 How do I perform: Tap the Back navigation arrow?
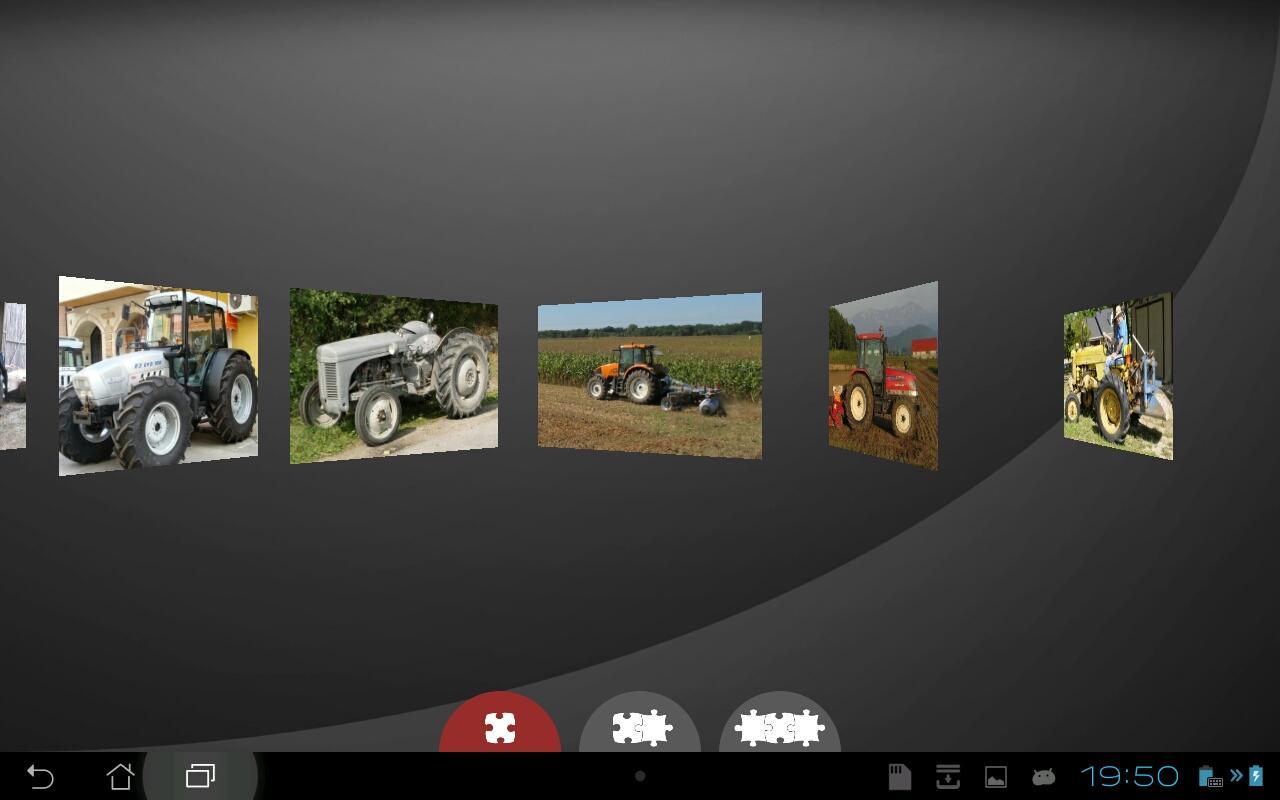[x=39, y=775]
